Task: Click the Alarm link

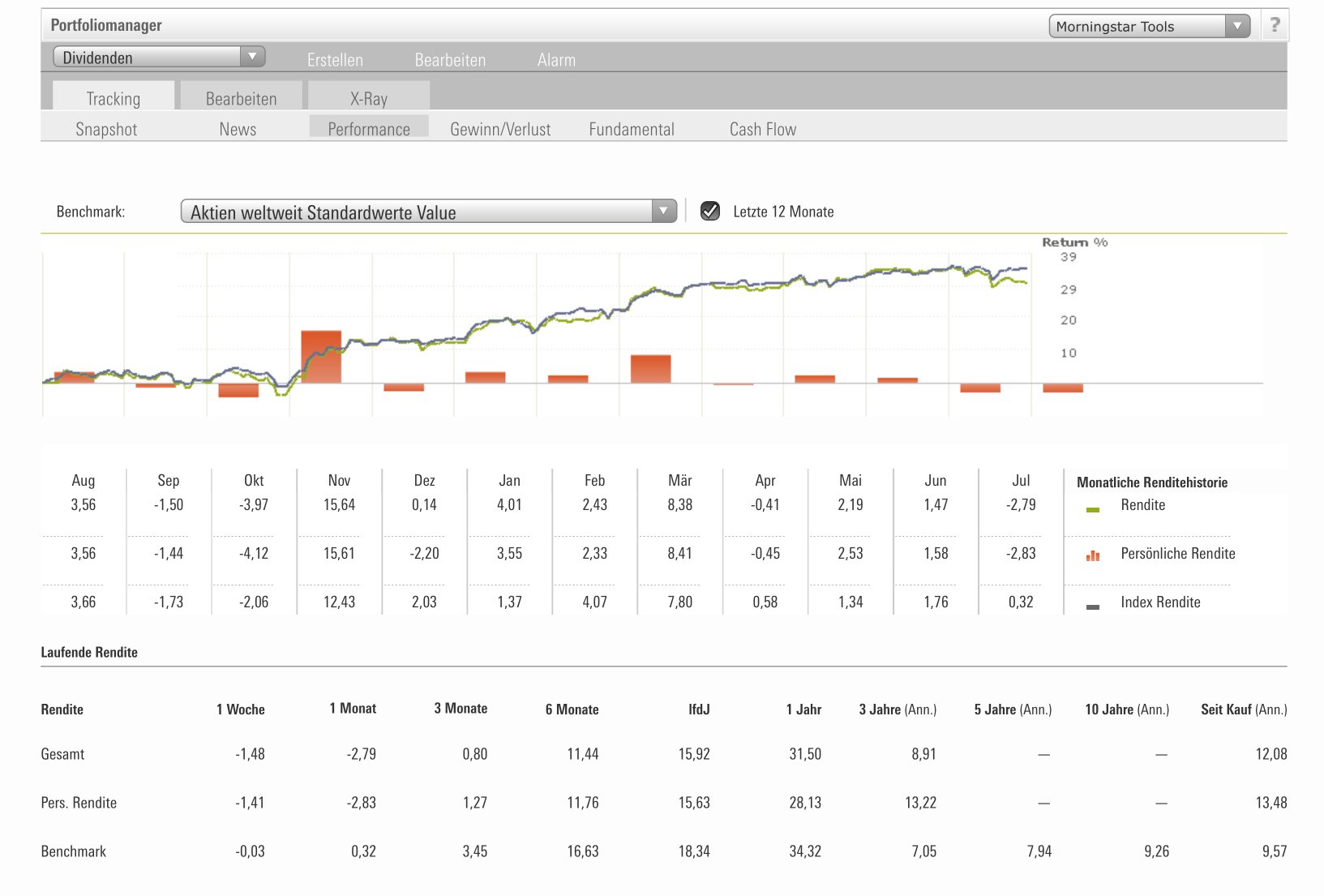Action: coord(556,60)
